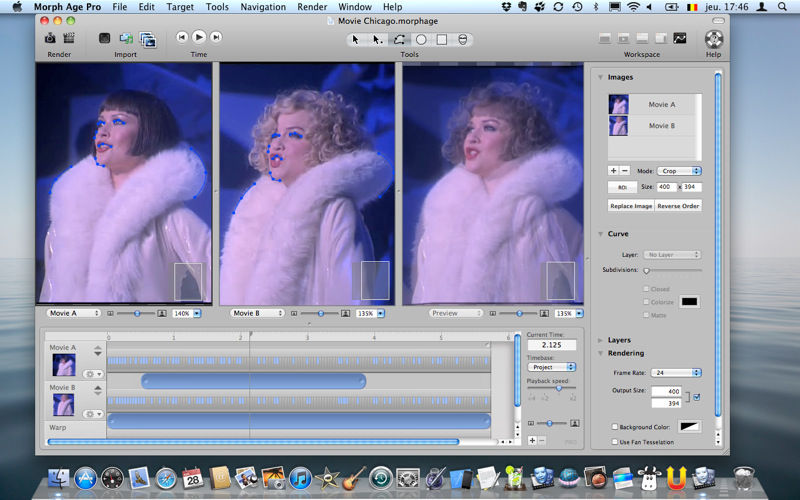Select the arrow-with-dot point selection tool
The image size is (800, 500).
coord(377,39)
